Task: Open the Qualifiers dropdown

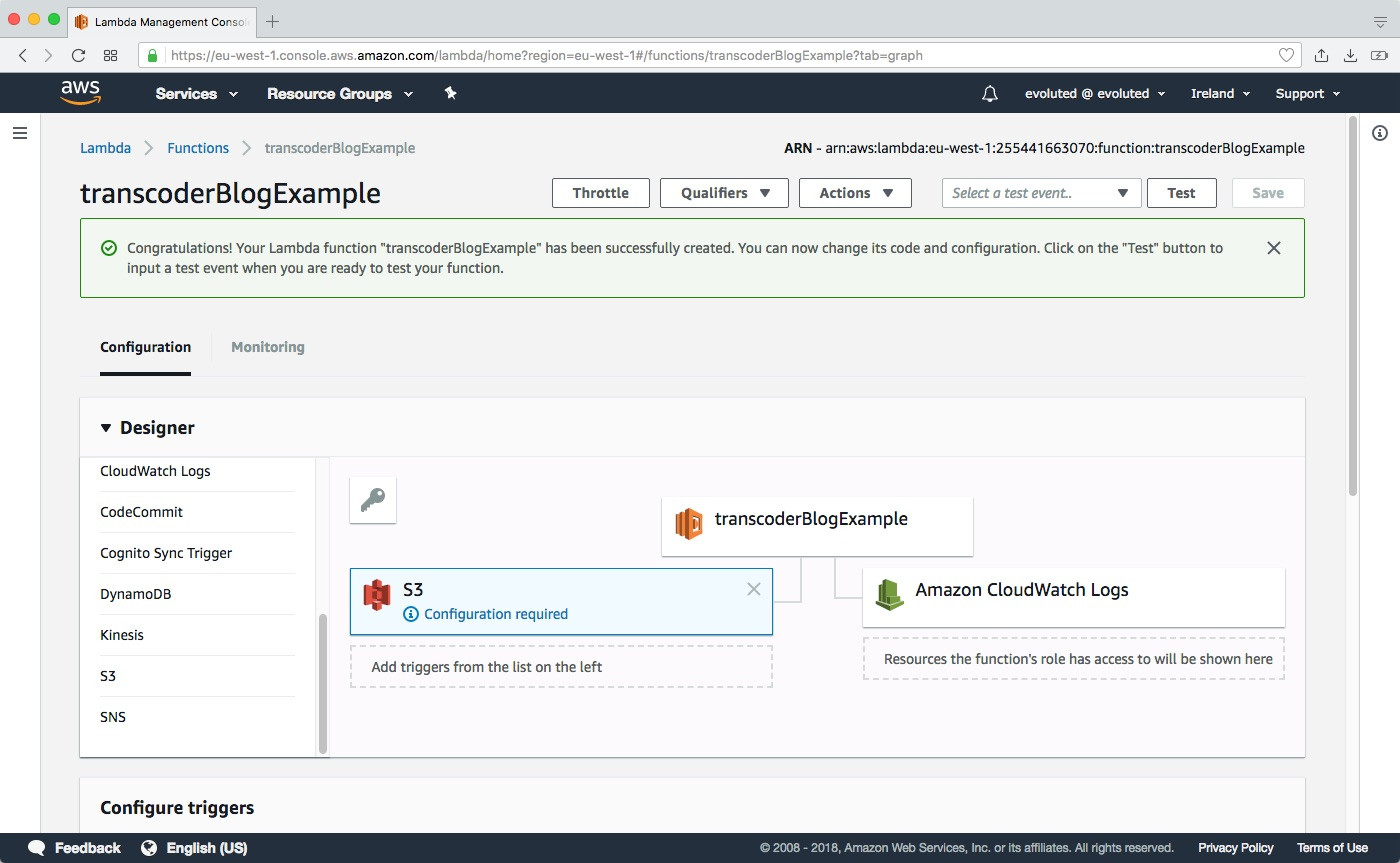Action: (x=724, y=193)
